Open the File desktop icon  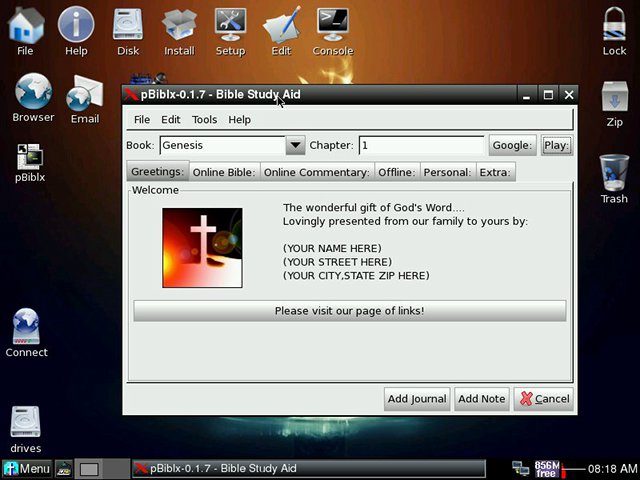pyautogui.click(x=25, y=31)
